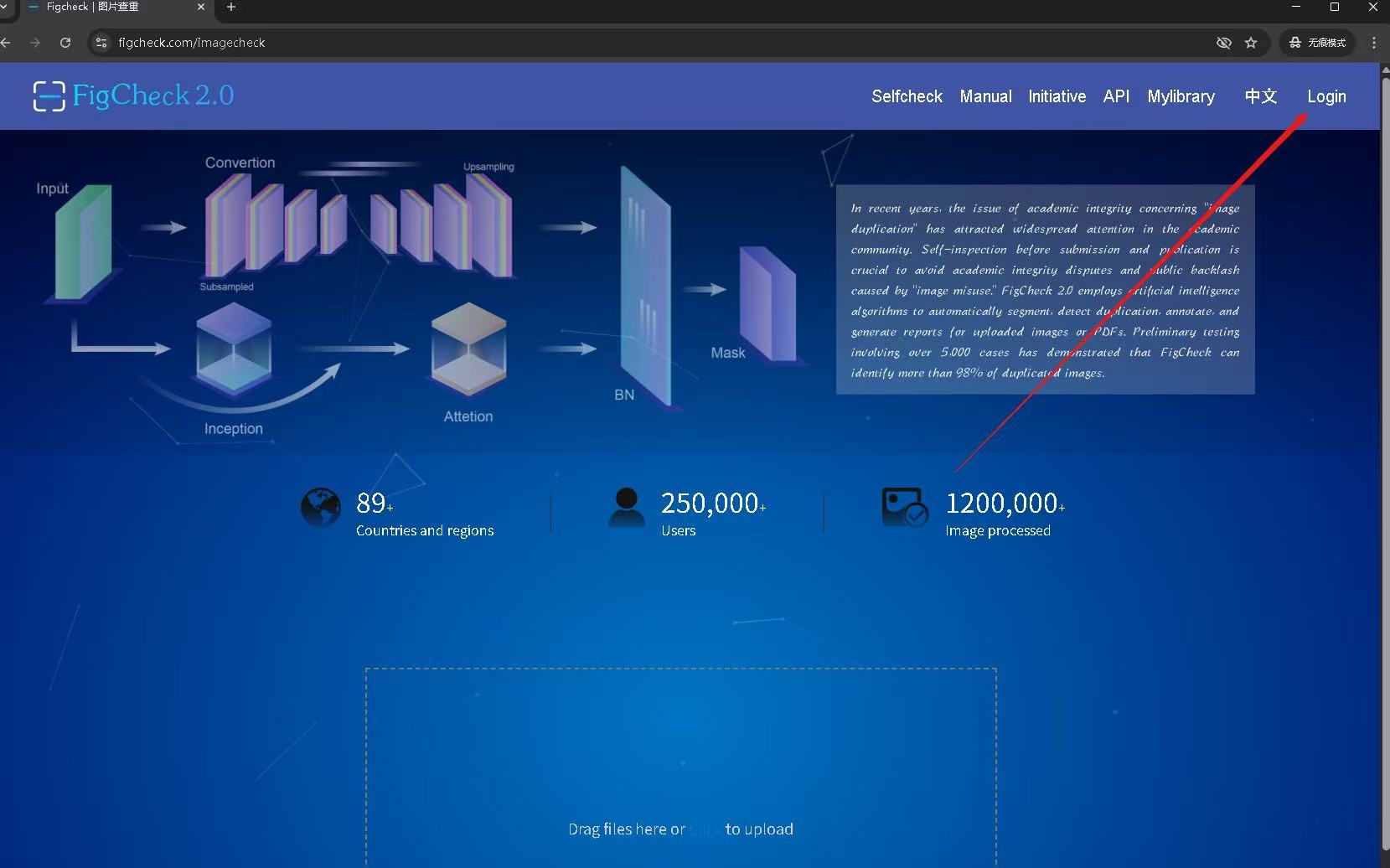Image resolution: width=1390 pixels, height=868 pixels.
Task: Click inside the drag-and-drop upload area
Action: [680, 767]
